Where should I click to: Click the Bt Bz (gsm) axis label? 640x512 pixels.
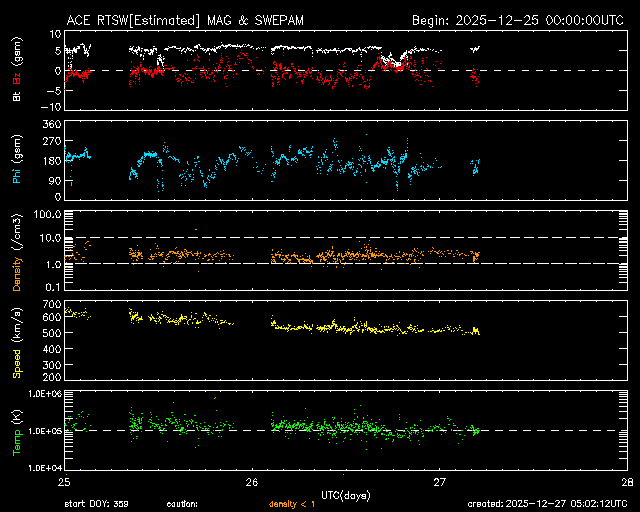click(17, 69)
